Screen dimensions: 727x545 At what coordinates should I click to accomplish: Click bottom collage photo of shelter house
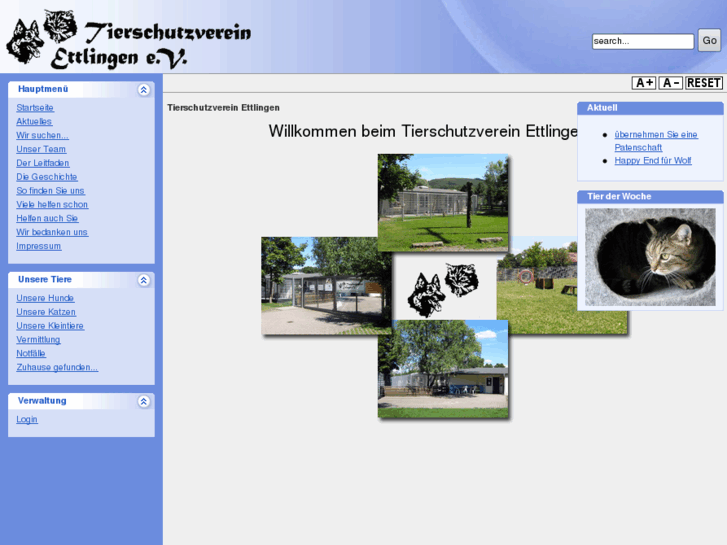[443, 369]
